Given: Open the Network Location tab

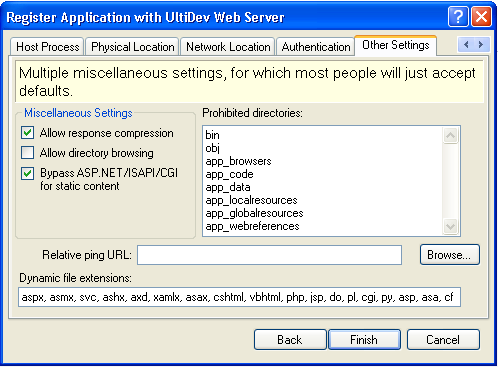Looking at the screenshot, I should [x=228, y=47].
